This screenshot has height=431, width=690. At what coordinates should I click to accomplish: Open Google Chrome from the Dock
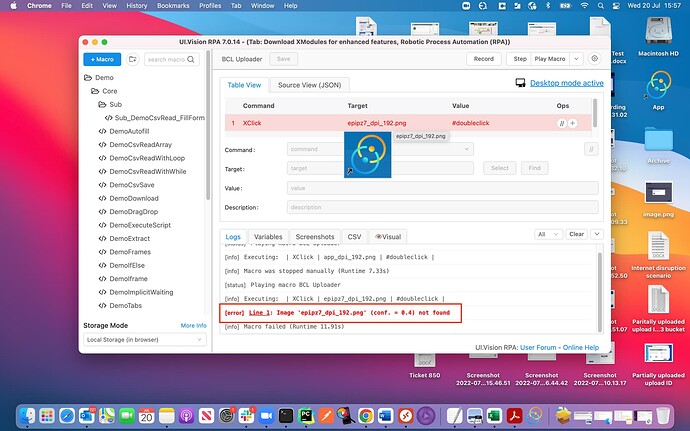[x=365, y=416]
